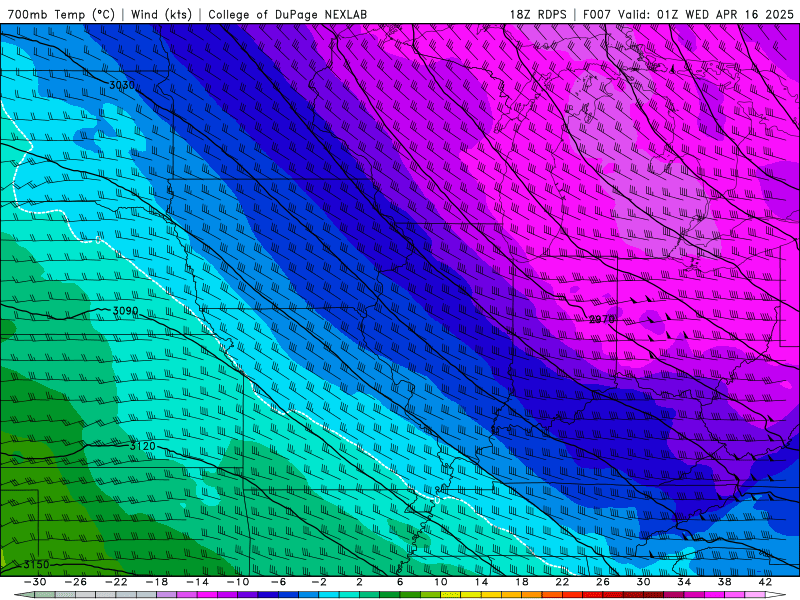Click the 14 color scale tick label
This screenshot has width=800, height=600.
pos(481,582)
